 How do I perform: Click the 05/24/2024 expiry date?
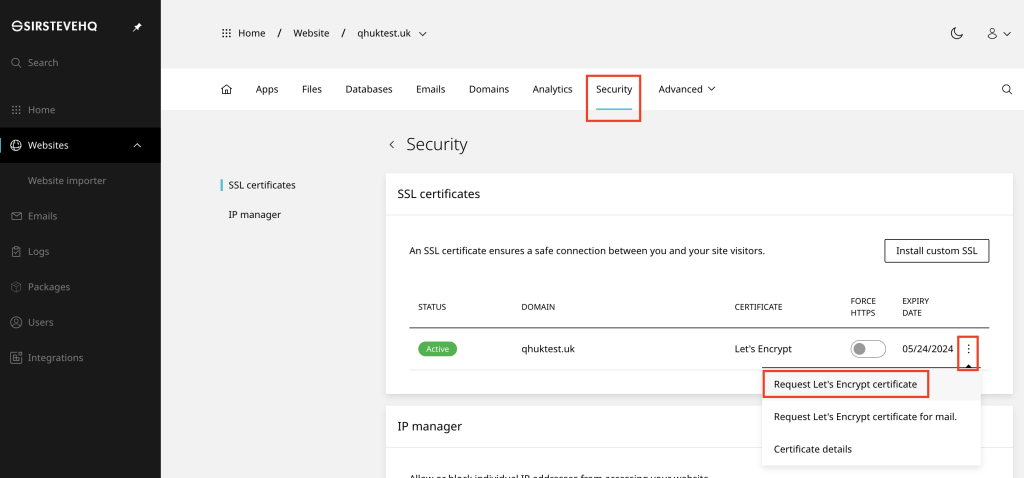927,349
